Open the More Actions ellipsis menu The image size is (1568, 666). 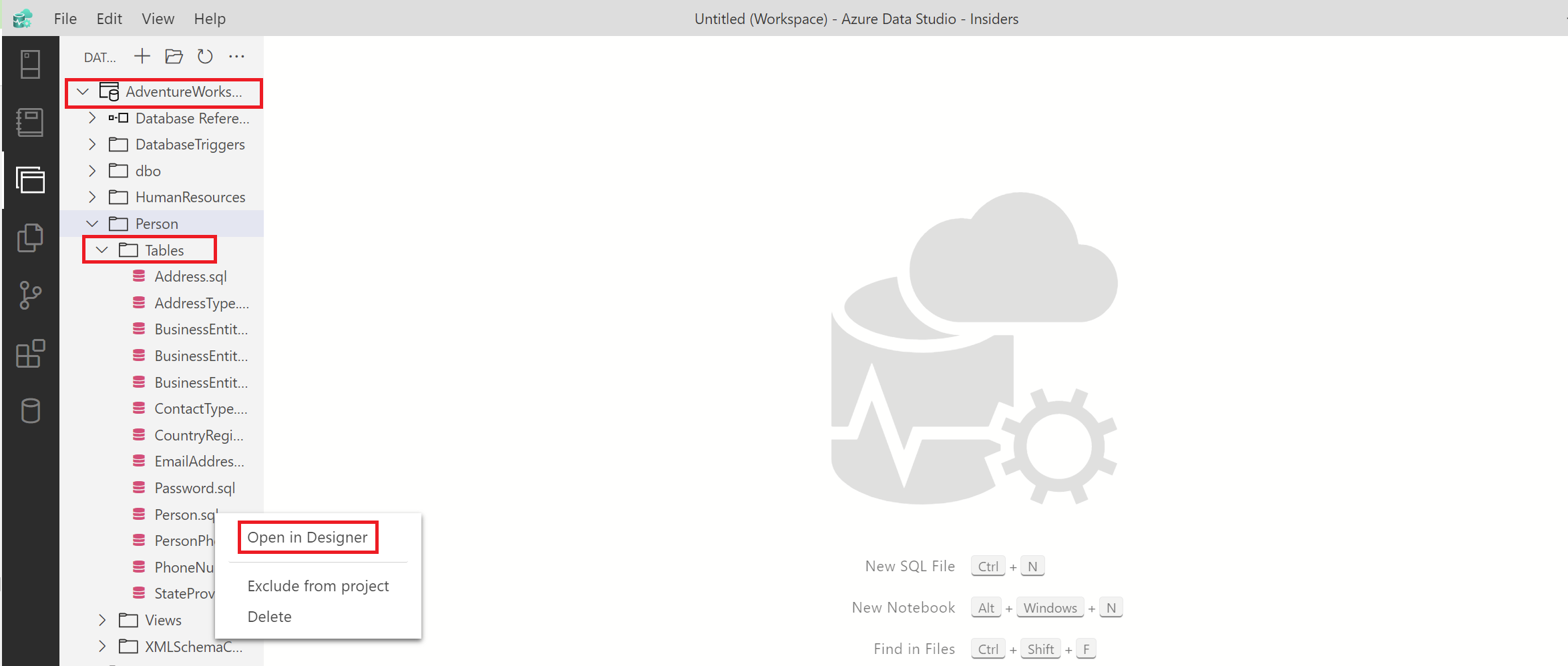(237, 56)
